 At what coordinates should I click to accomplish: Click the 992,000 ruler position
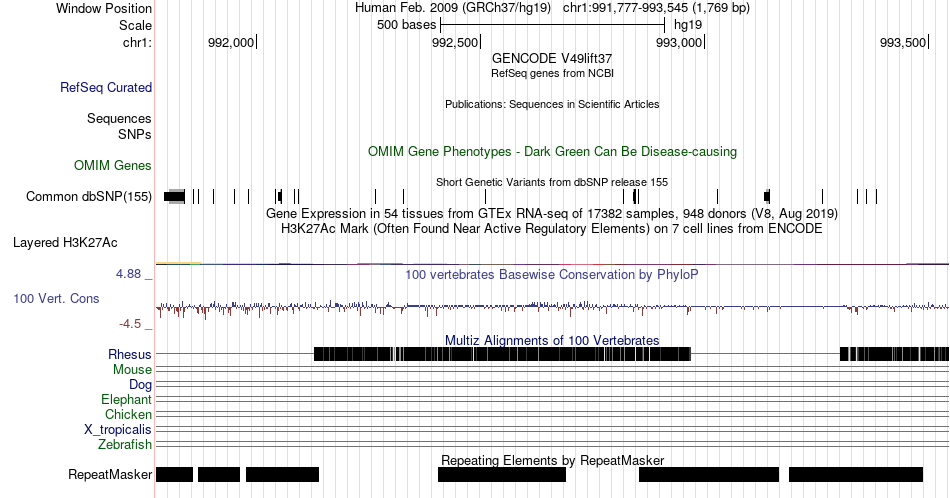pyautogui.click(x=231, y=42)
